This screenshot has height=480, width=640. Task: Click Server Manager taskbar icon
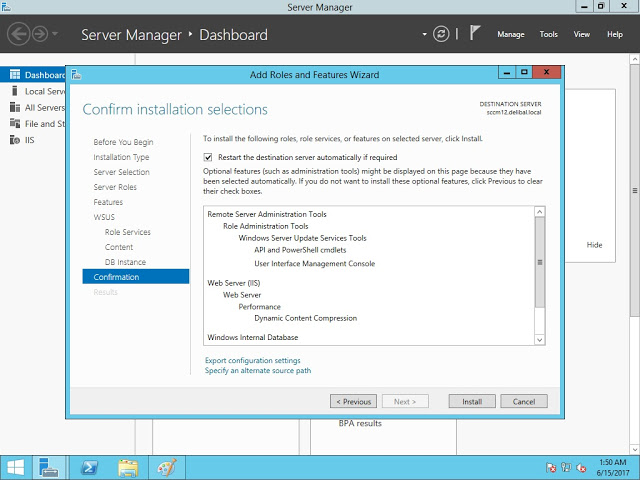tap(49, 467)
